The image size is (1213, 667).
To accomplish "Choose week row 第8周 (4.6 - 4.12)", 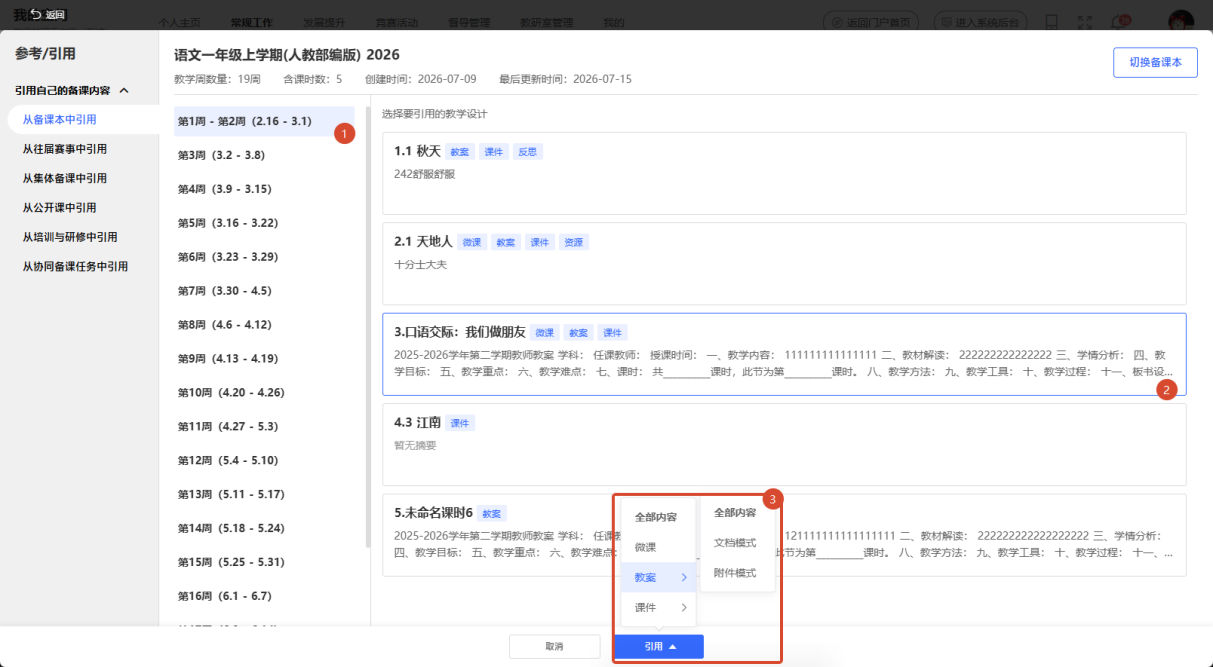I will pos(264,325).
